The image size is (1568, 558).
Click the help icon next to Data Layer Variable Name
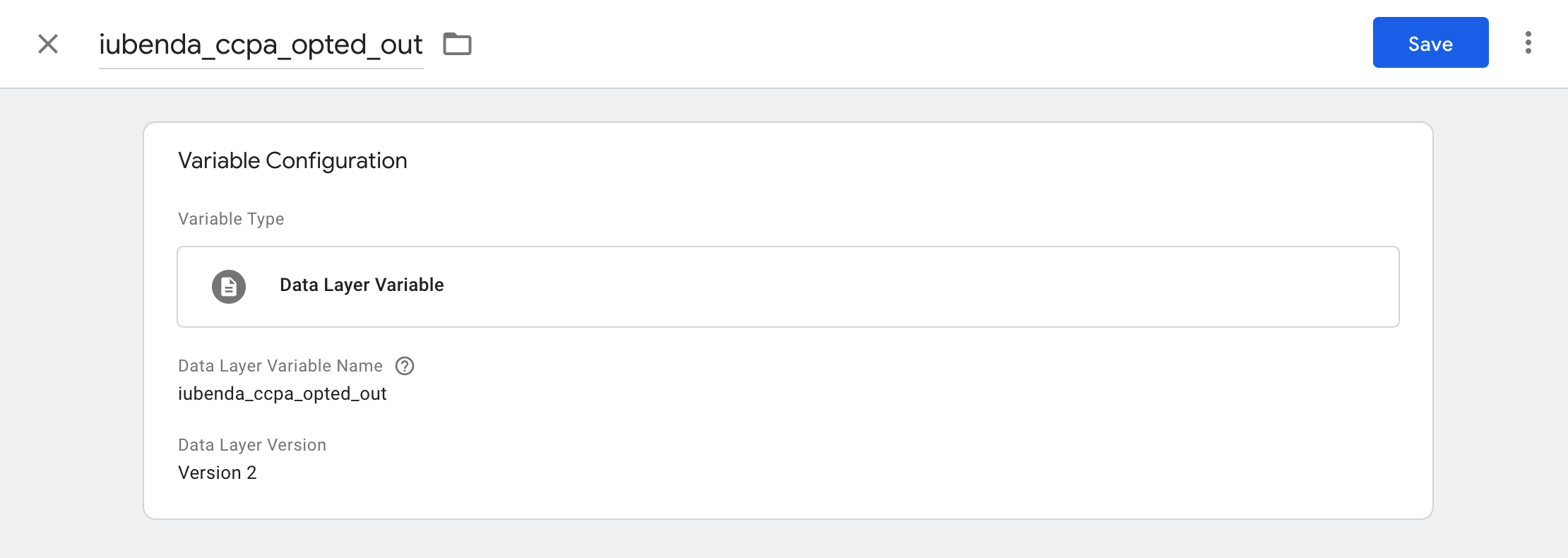[405, 366]
